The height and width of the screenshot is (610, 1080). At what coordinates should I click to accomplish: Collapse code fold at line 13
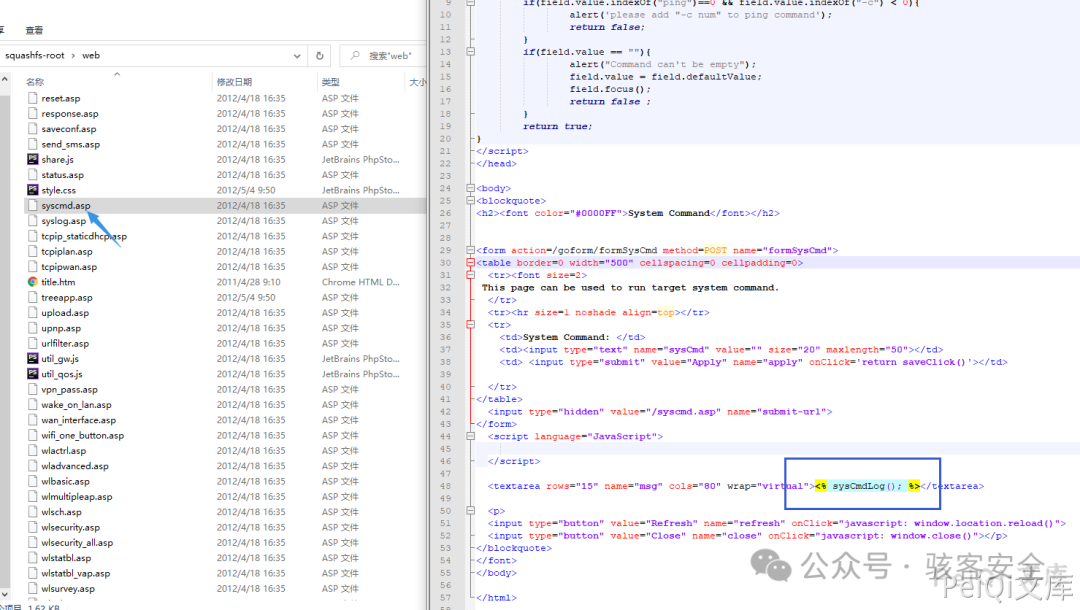click(470, 52)
